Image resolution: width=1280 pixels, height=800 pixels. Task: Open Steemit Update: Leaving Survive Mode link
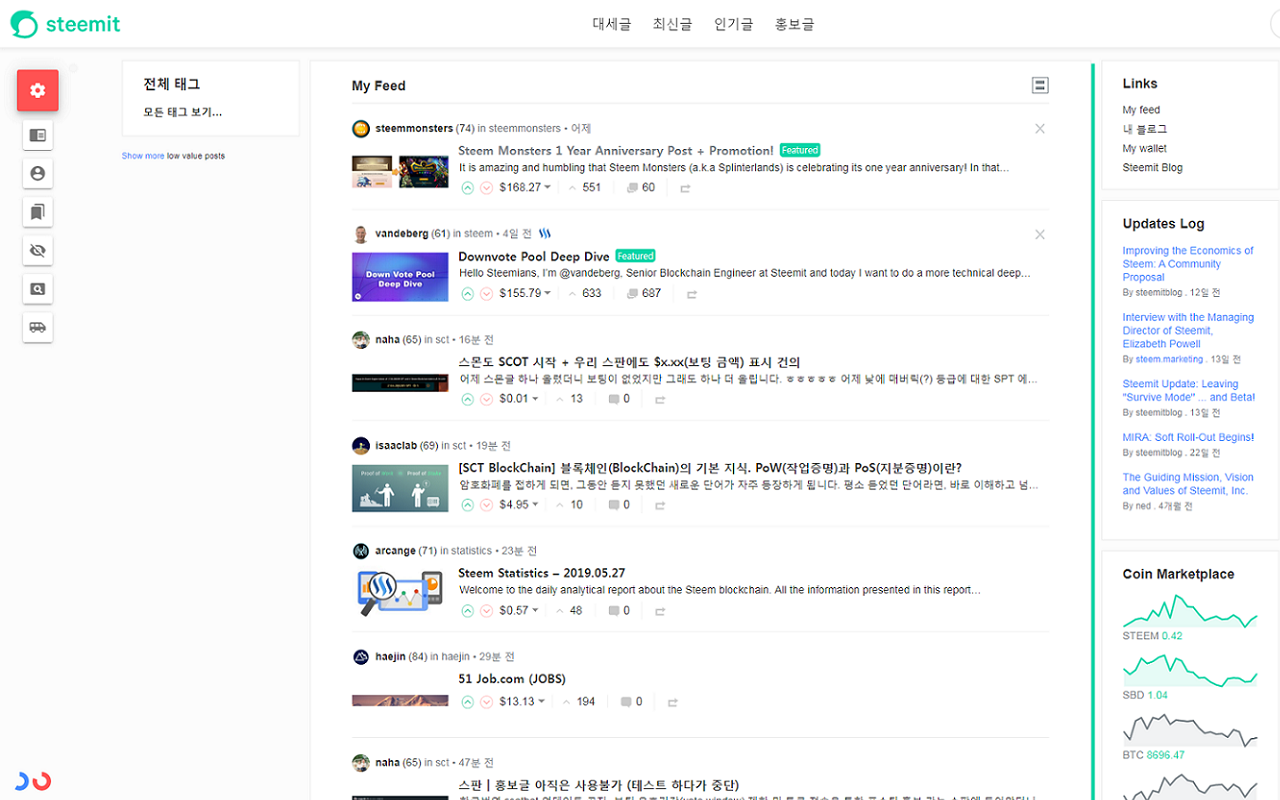(x=1188, y=391)
